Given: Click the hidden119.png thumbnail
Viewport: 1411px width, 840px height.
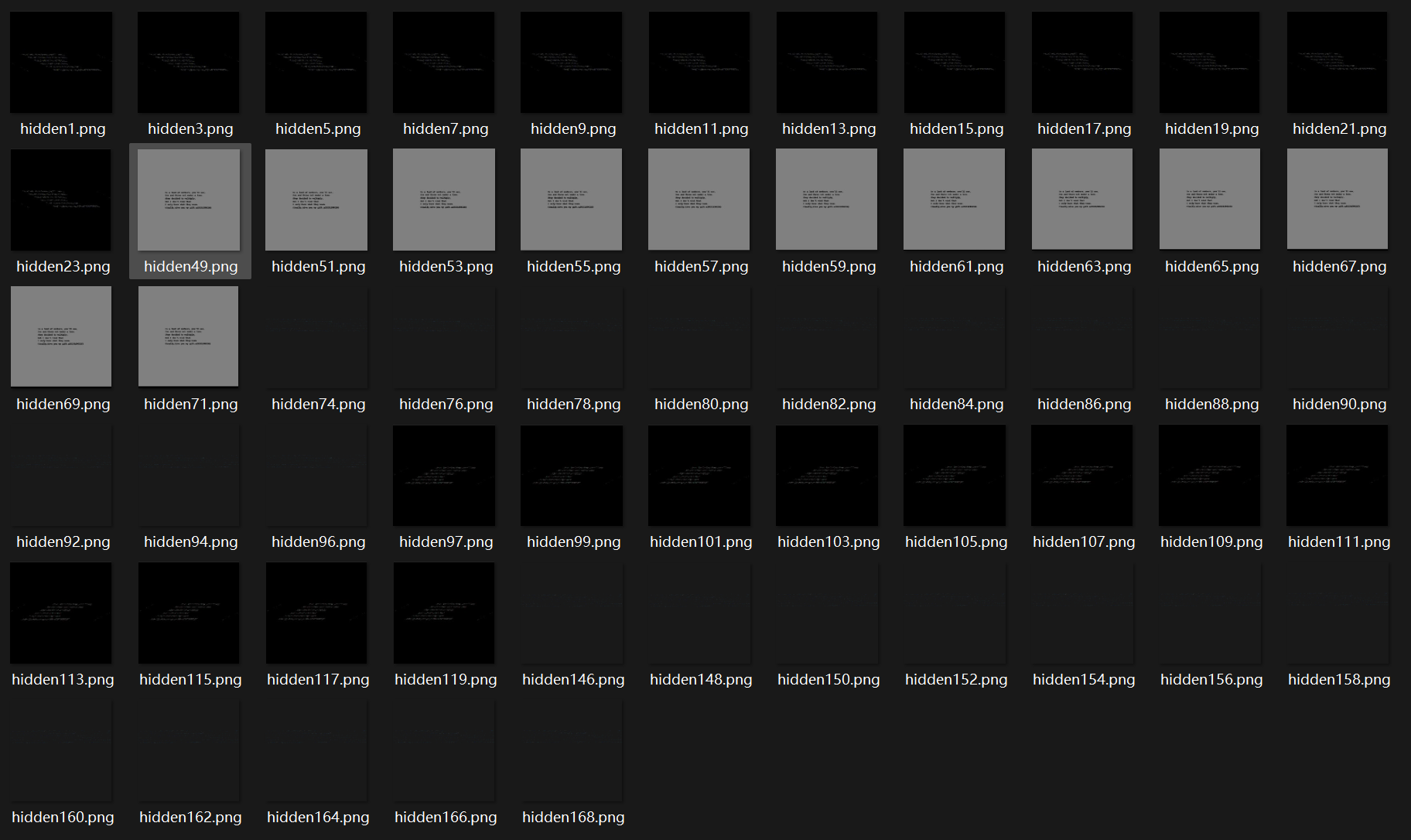Looking at the screenshot, I should (444, 613).
